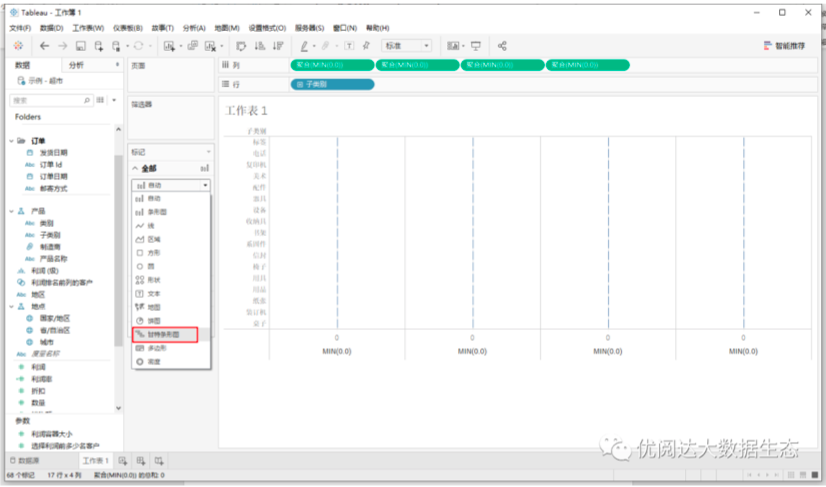The height and width of the screenshot is (487, 826).
Task: Open the standard fit dropdown in toolbar
Action: pos(407,46)
